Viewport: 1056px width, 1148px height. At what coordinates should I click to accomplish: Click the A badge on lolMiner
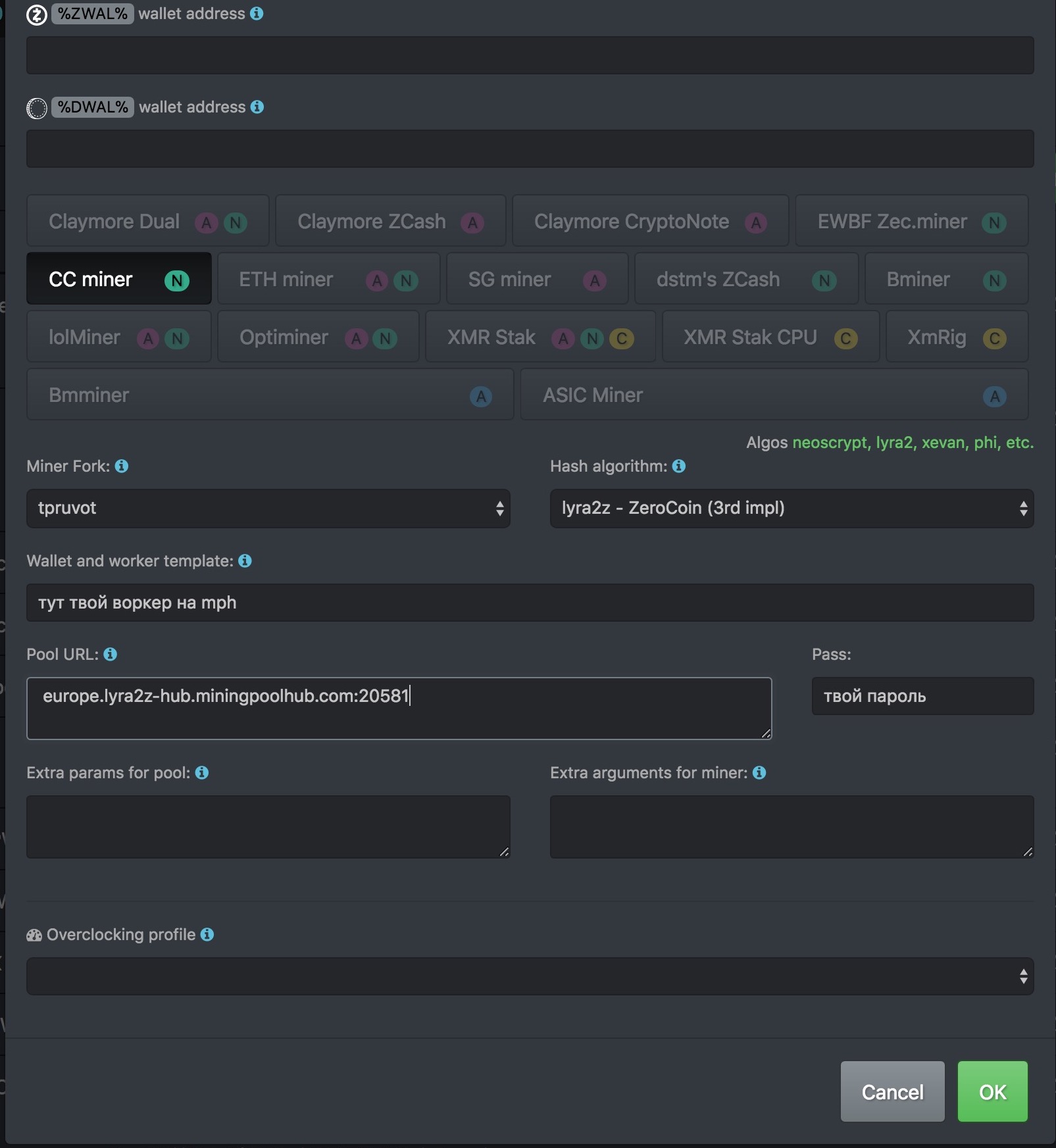[148, 339]
